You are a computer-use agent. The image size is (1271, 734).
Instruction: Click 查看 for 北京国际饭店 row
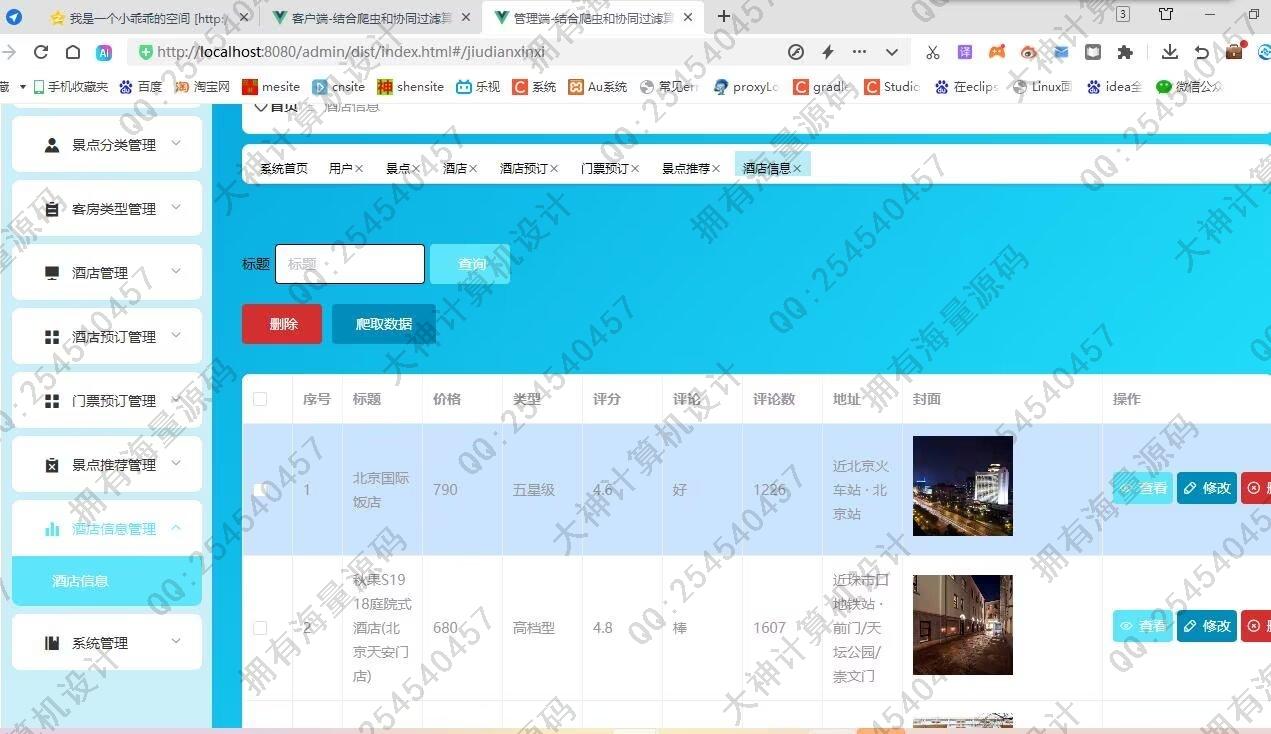(1143, 488)
